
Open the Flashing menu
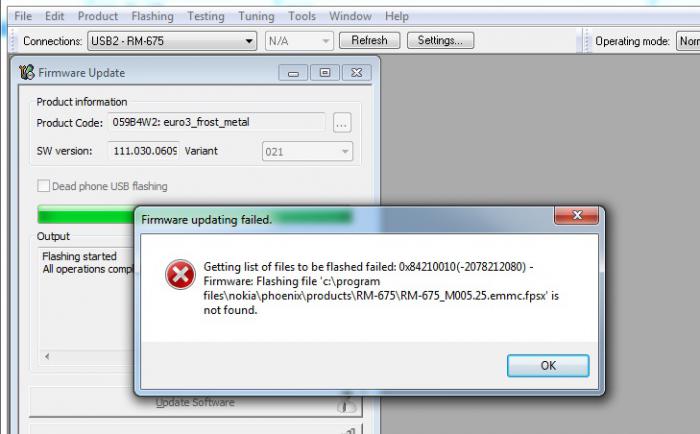(152, 16)
